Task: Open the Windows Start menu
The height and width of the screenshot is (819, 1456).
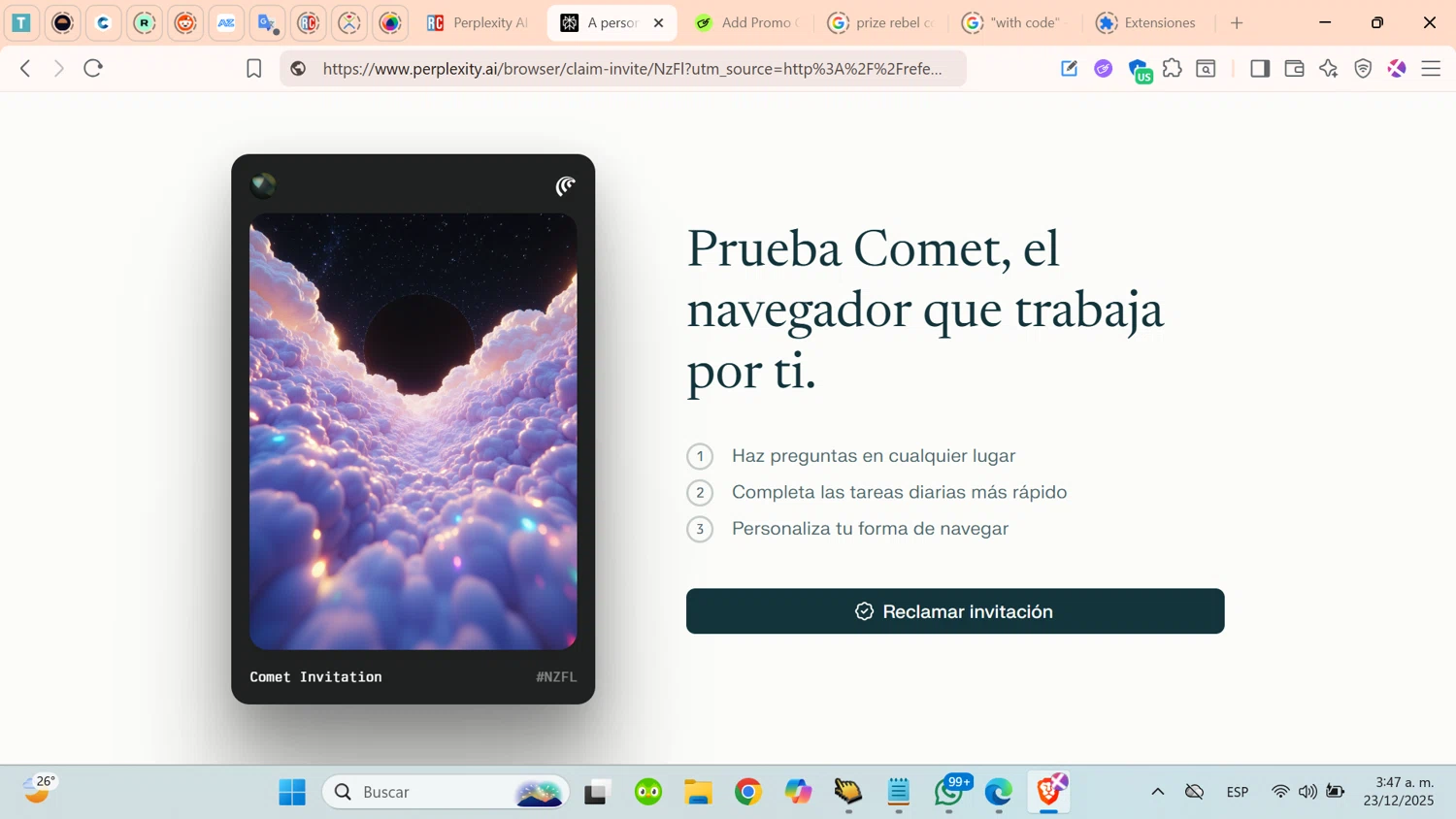Action: click(292, 793)
